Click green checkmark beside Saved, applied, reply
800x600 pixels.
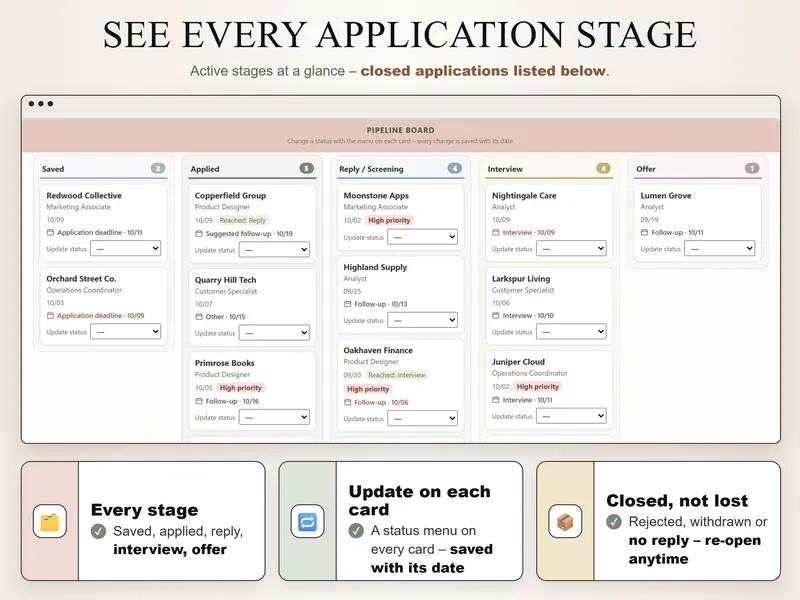[x=98, y=532]
